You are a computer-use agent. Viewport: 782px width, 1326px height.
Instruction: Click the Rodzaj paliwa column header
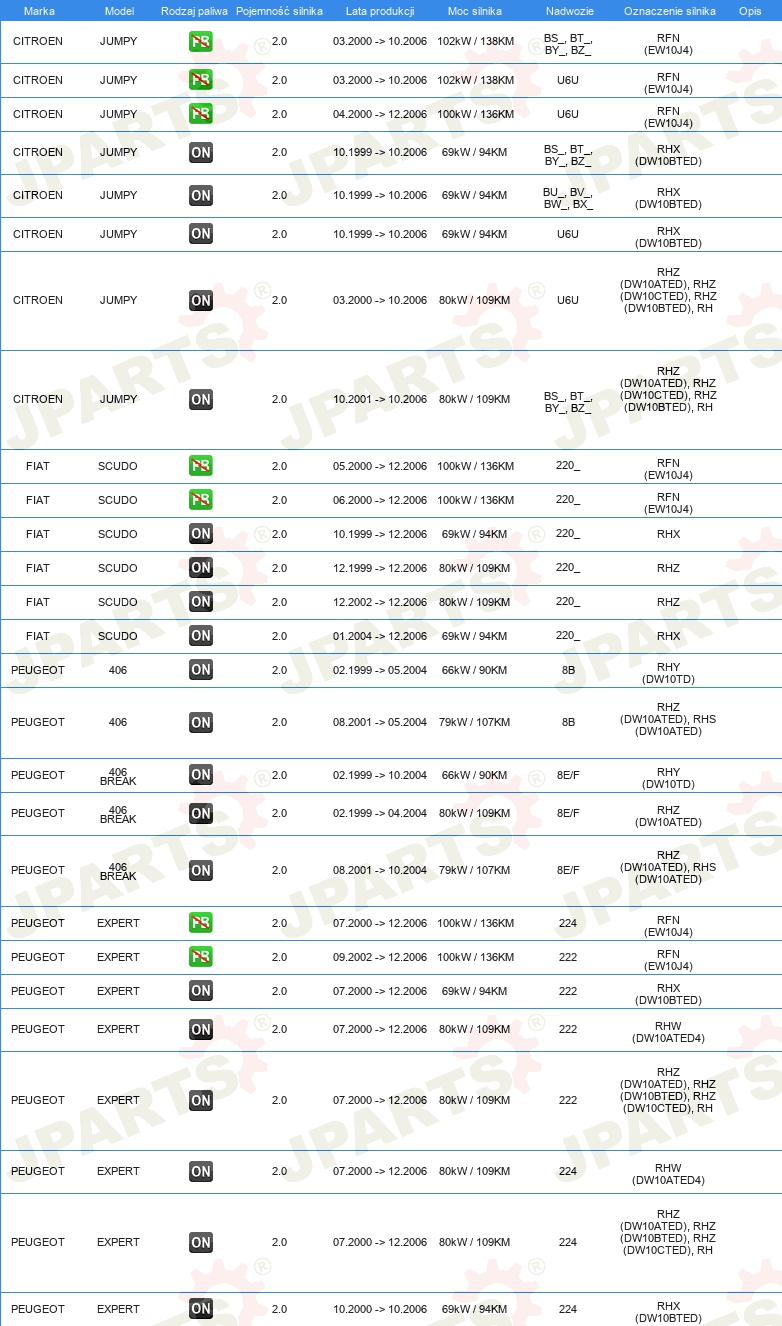[194, 11]
